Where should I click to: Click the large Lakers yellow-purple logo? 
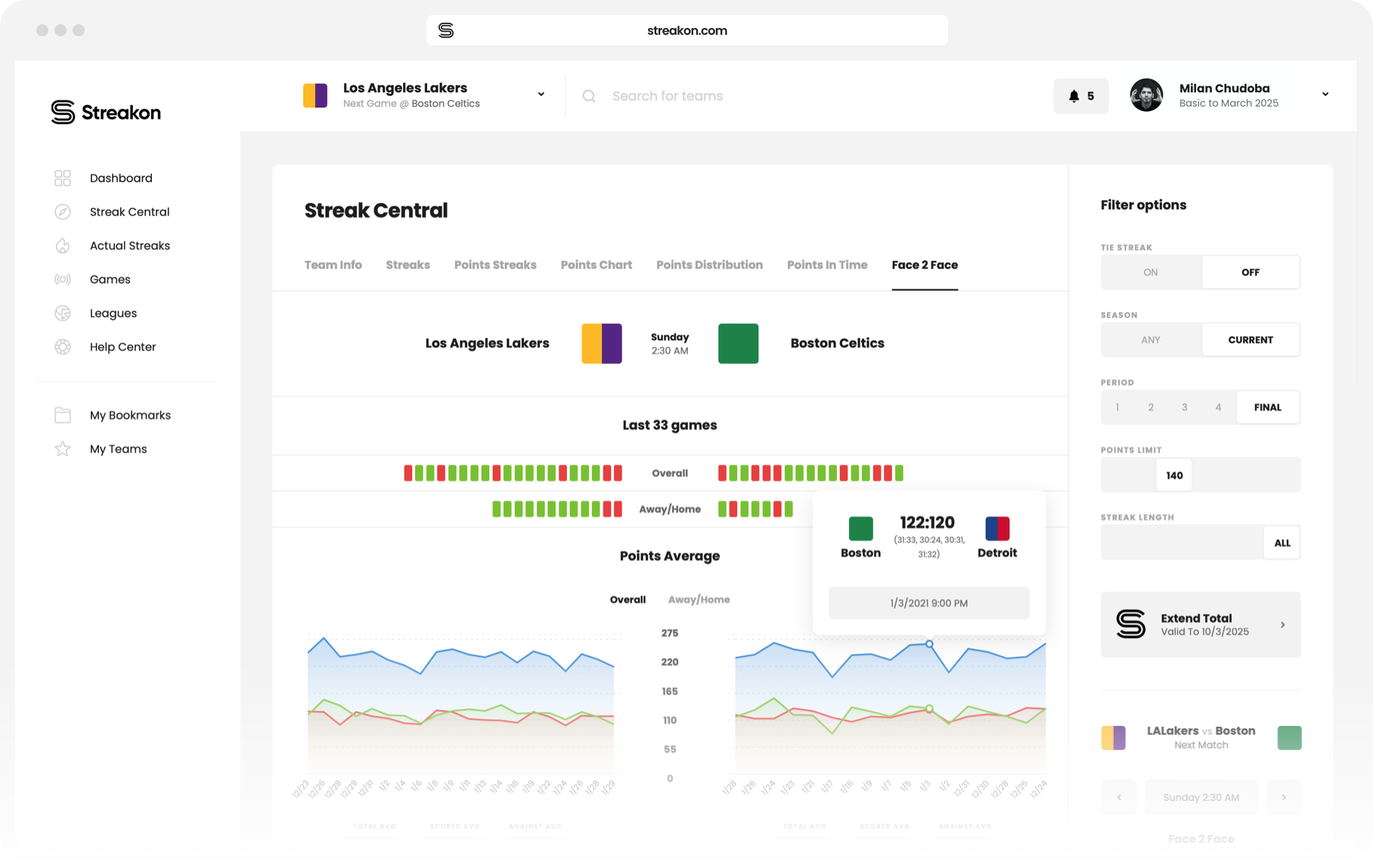[x=602, y=344]
